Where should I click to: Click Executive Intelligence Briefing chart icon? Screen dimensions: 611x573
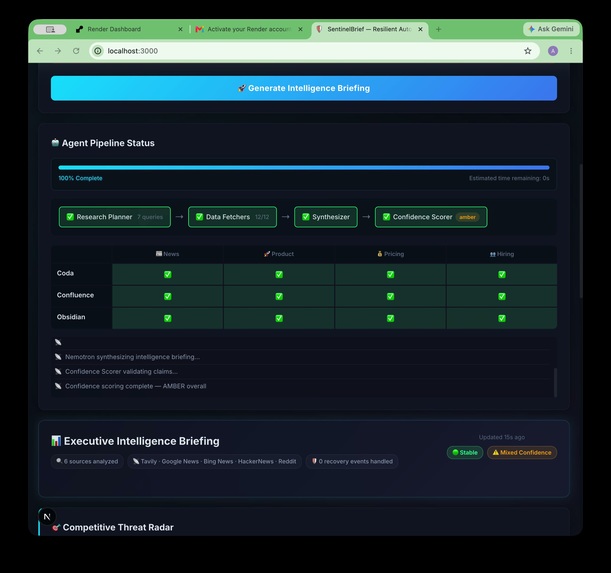pos(56,441)
